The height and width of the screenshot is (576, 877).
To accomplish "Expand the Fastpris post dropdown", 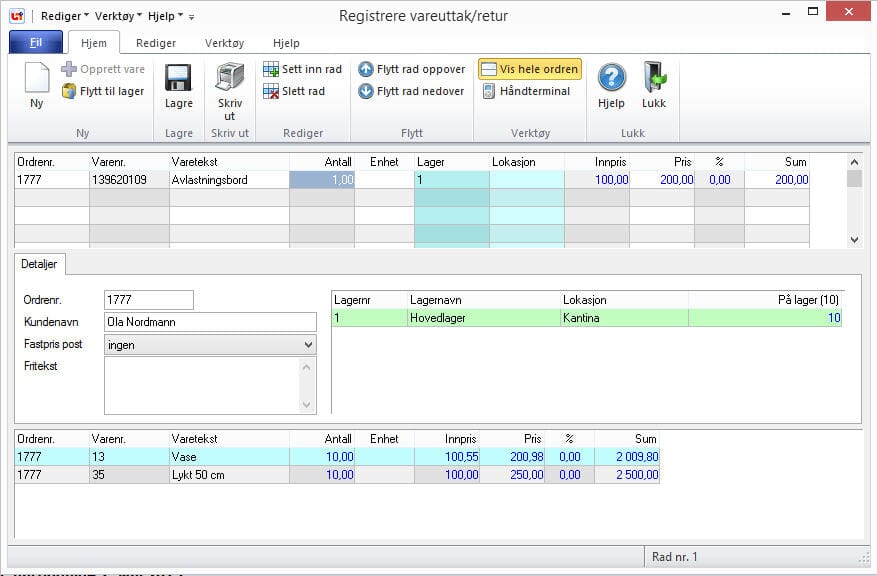I will click(x=307, y=344).
